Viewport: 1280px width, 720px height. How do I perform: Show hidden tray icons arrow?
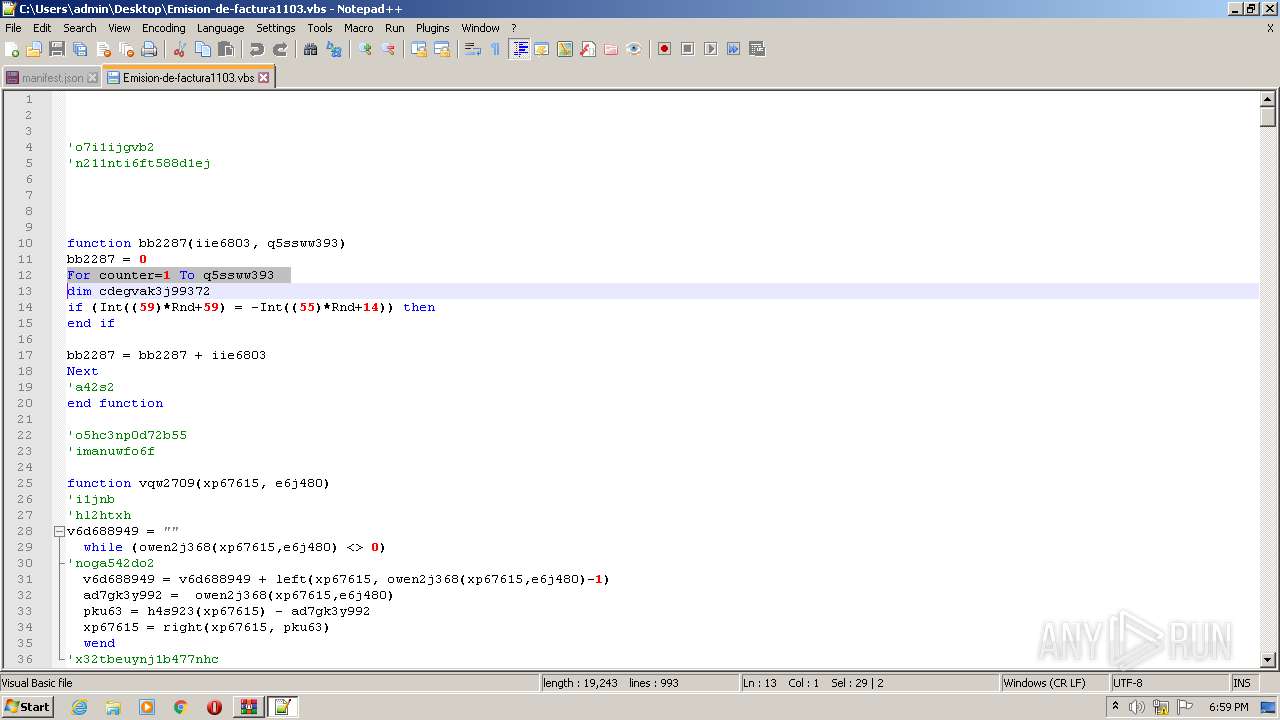(1115, 706)
